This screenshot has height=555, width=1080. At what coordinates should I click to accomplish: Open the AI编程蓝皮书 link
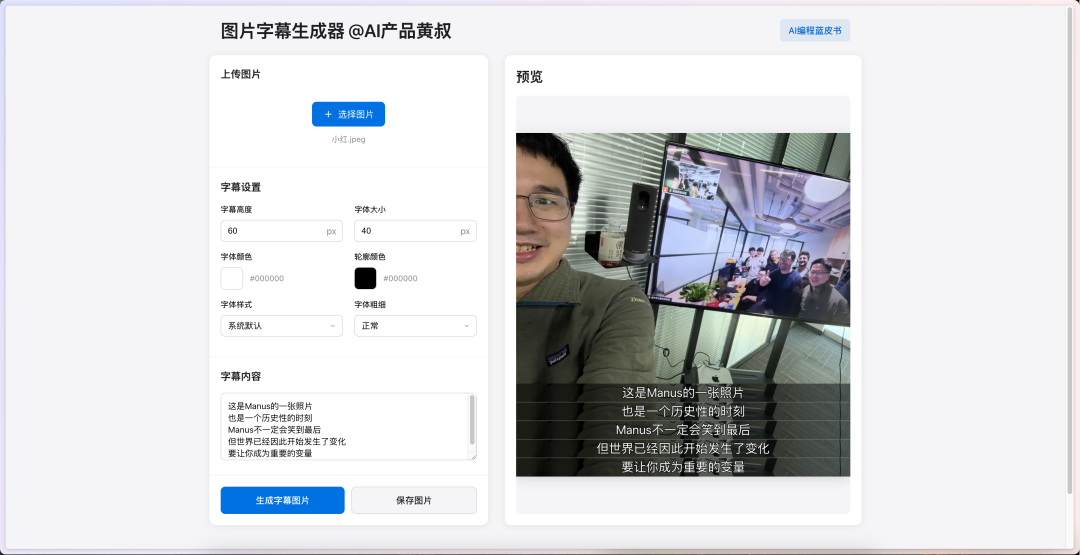point(815,30)
